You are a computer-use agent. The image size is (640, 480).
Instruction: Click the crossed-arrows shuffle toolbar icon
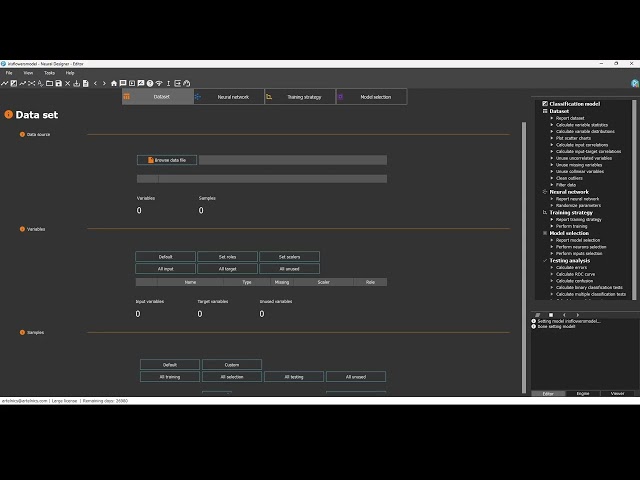[x=31, y=83]
